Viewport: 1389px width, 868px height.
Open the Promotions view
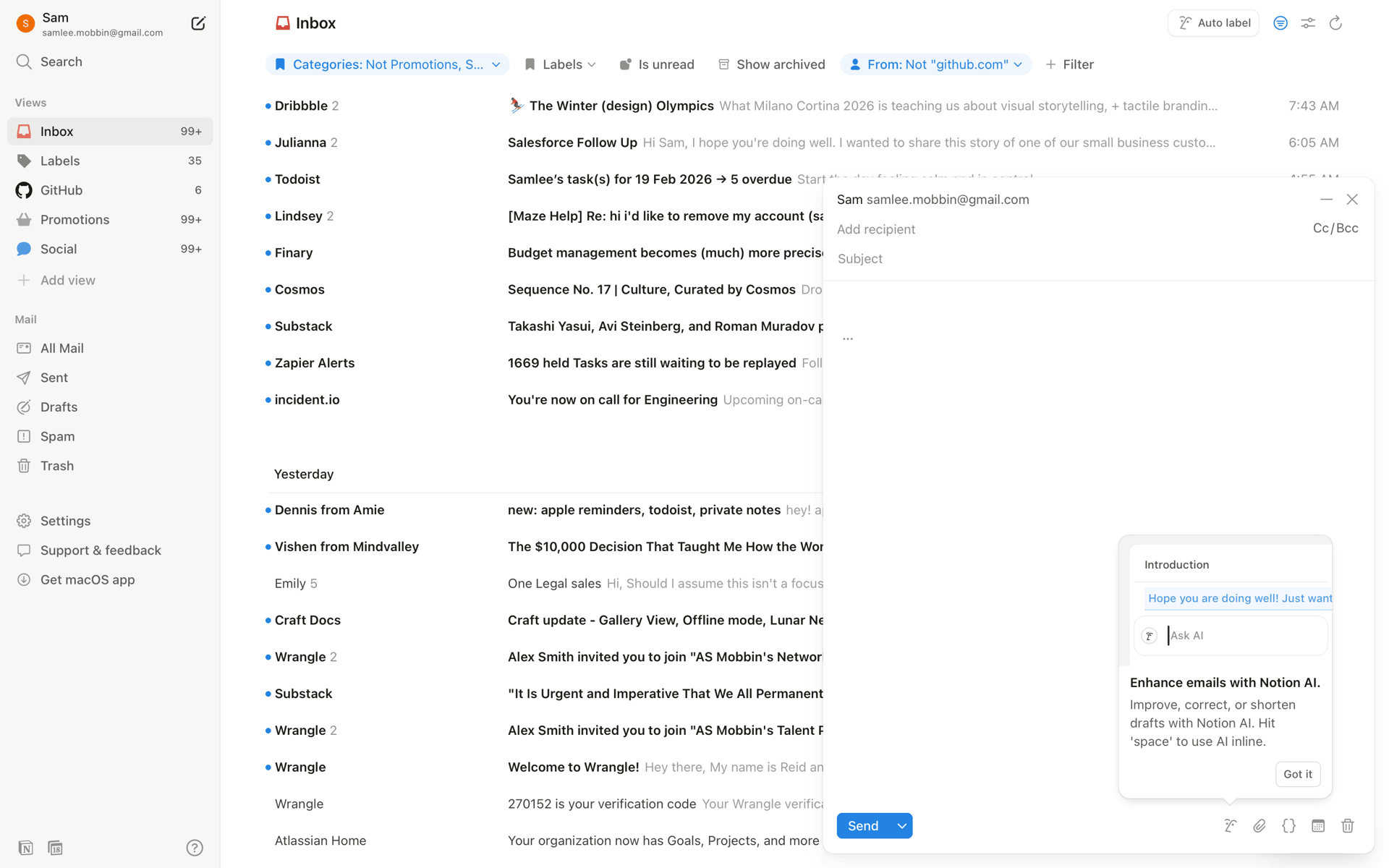(x=110, y=219)
